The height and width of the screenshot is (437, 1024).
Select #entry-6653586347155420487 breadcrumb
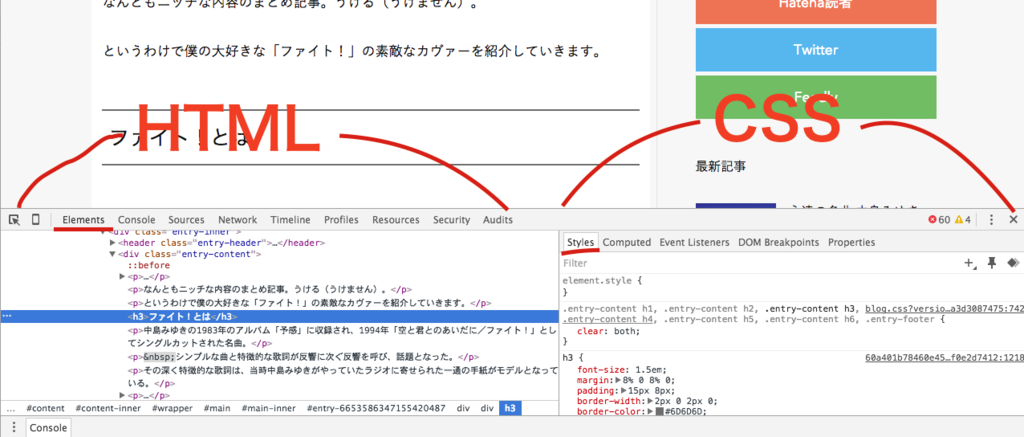[376, 408]
